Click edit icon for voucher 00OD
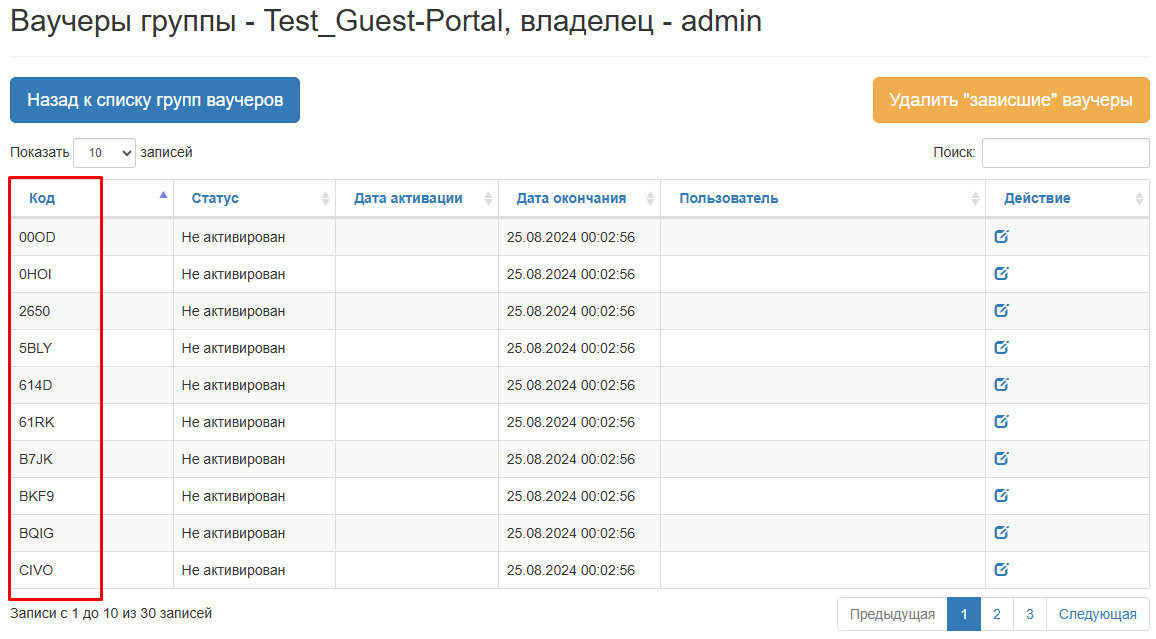Image resolution: width=1156 pixels, height=639 pixels. pos(1001,237)
